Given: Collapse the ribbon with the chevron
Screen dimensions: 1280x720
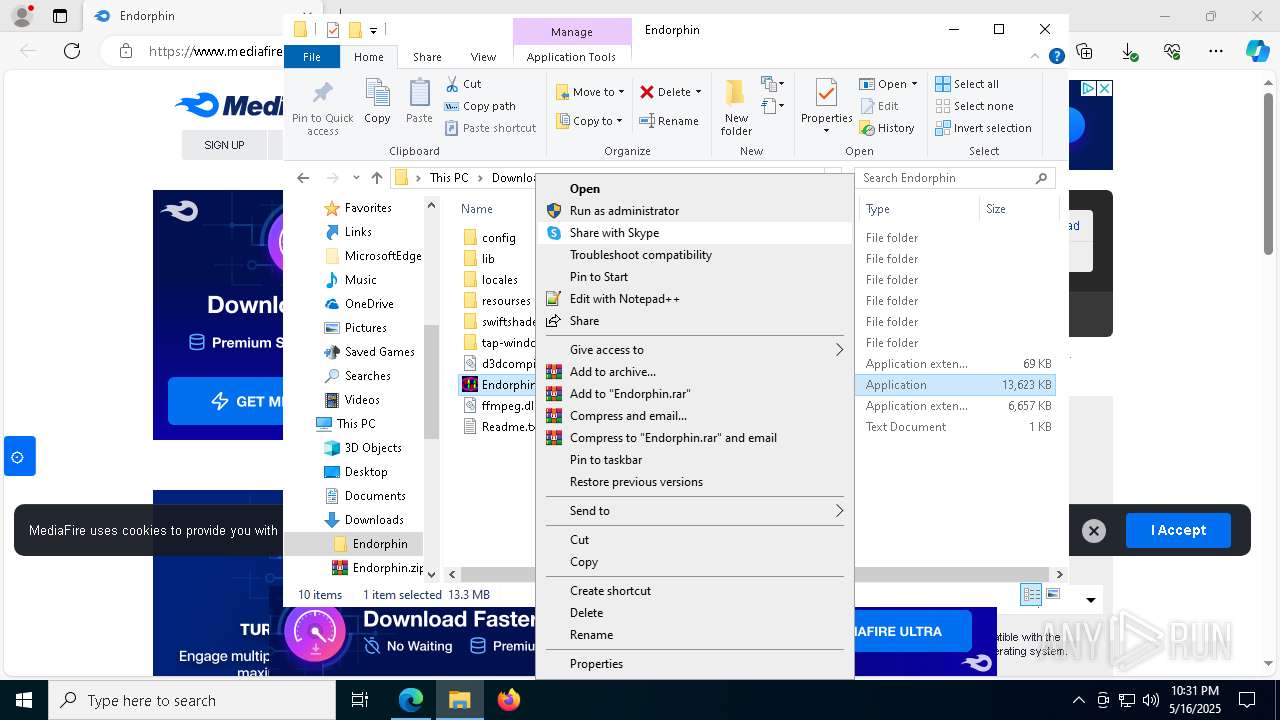Looking at the screenshot, I should tap(1034, 57).
